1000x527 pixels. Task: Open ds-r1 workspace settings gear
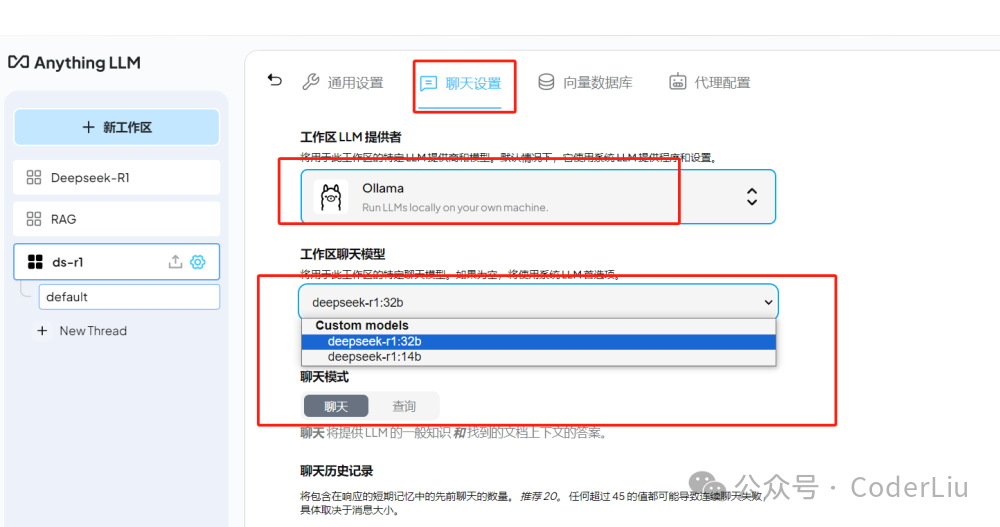click(198, 262)
